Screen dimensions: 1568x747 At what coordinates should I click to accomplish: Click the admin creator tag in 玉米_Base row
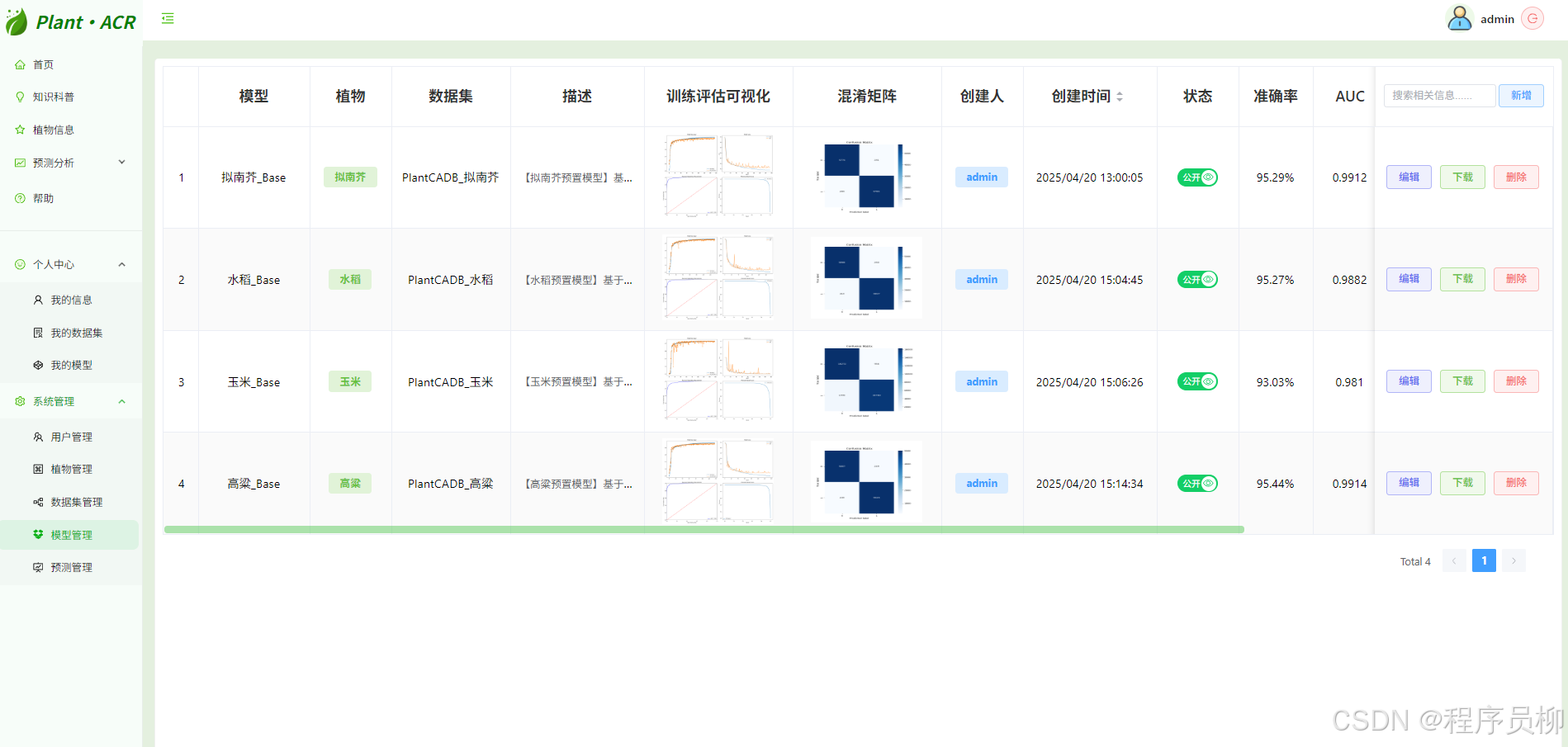coord(982,381)
